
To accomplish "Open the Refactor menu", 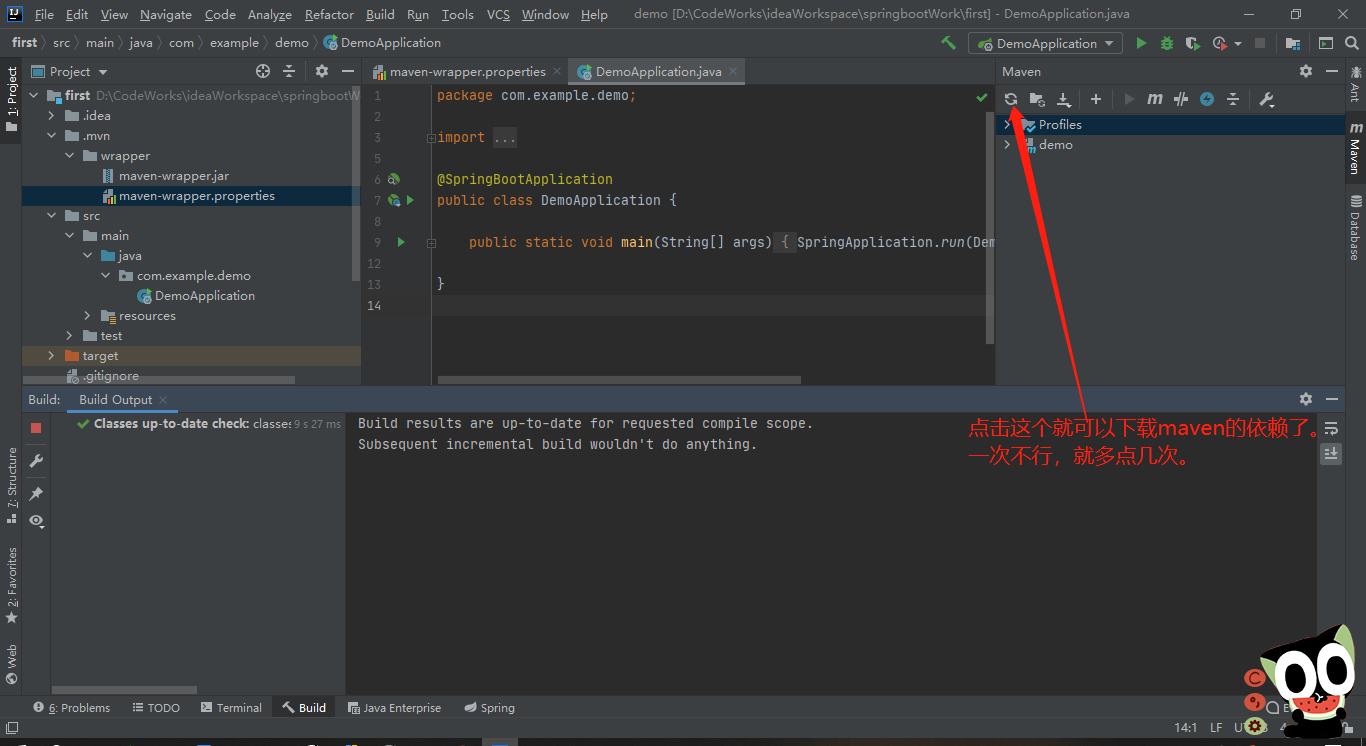I will [x=329, y=14].
